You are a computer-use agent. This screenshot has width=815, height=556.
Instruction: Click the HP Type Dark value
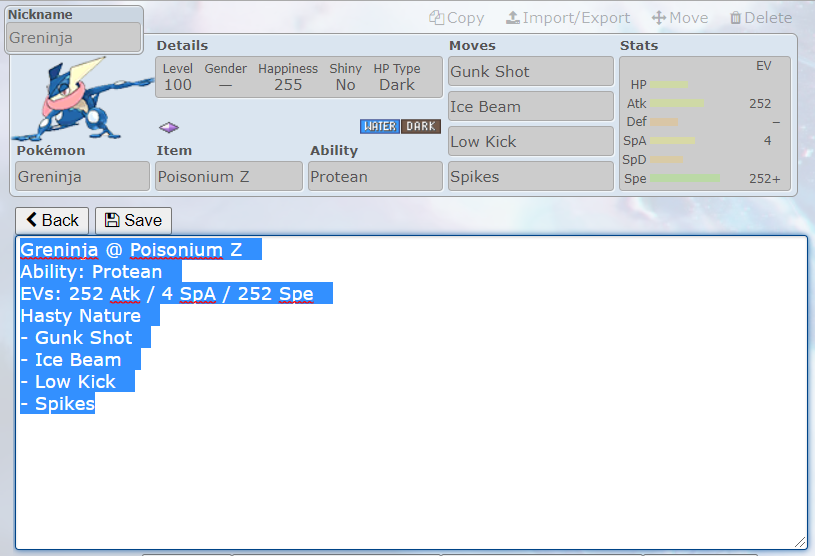[397, 85]
